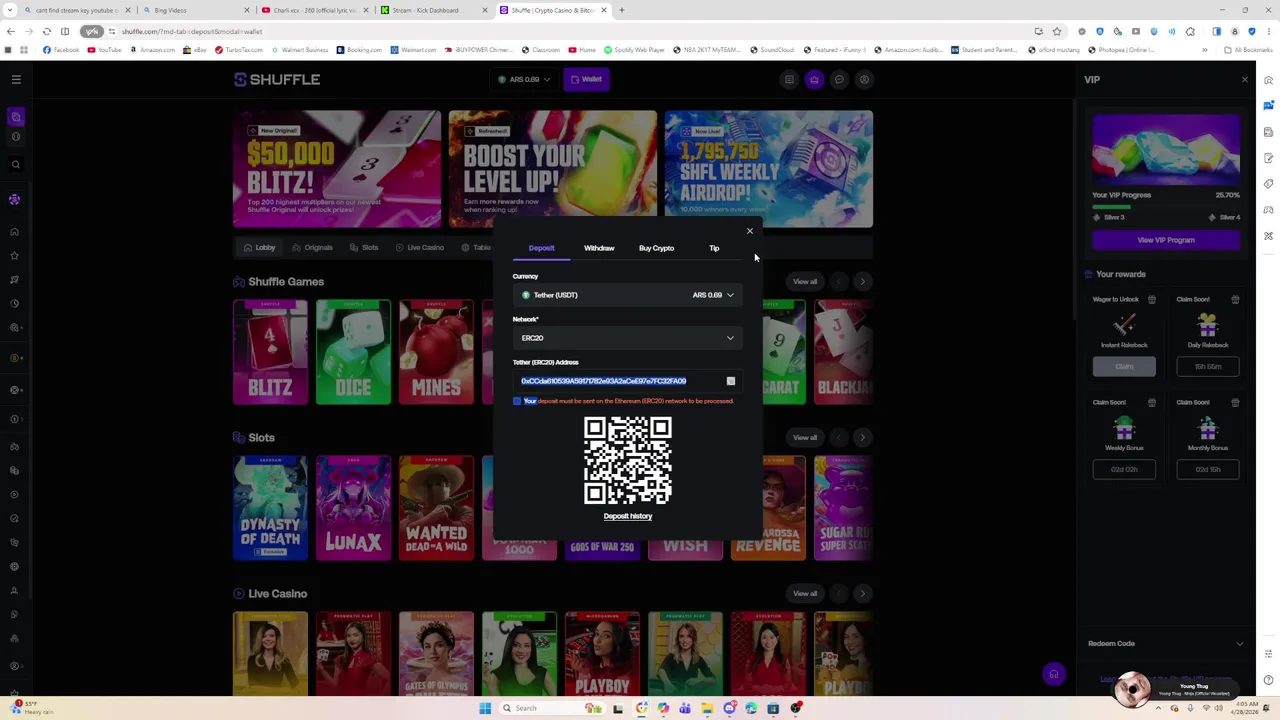Open the Tether (USDT) currency dropdown
1280x720 pixels.
(627, 295)
